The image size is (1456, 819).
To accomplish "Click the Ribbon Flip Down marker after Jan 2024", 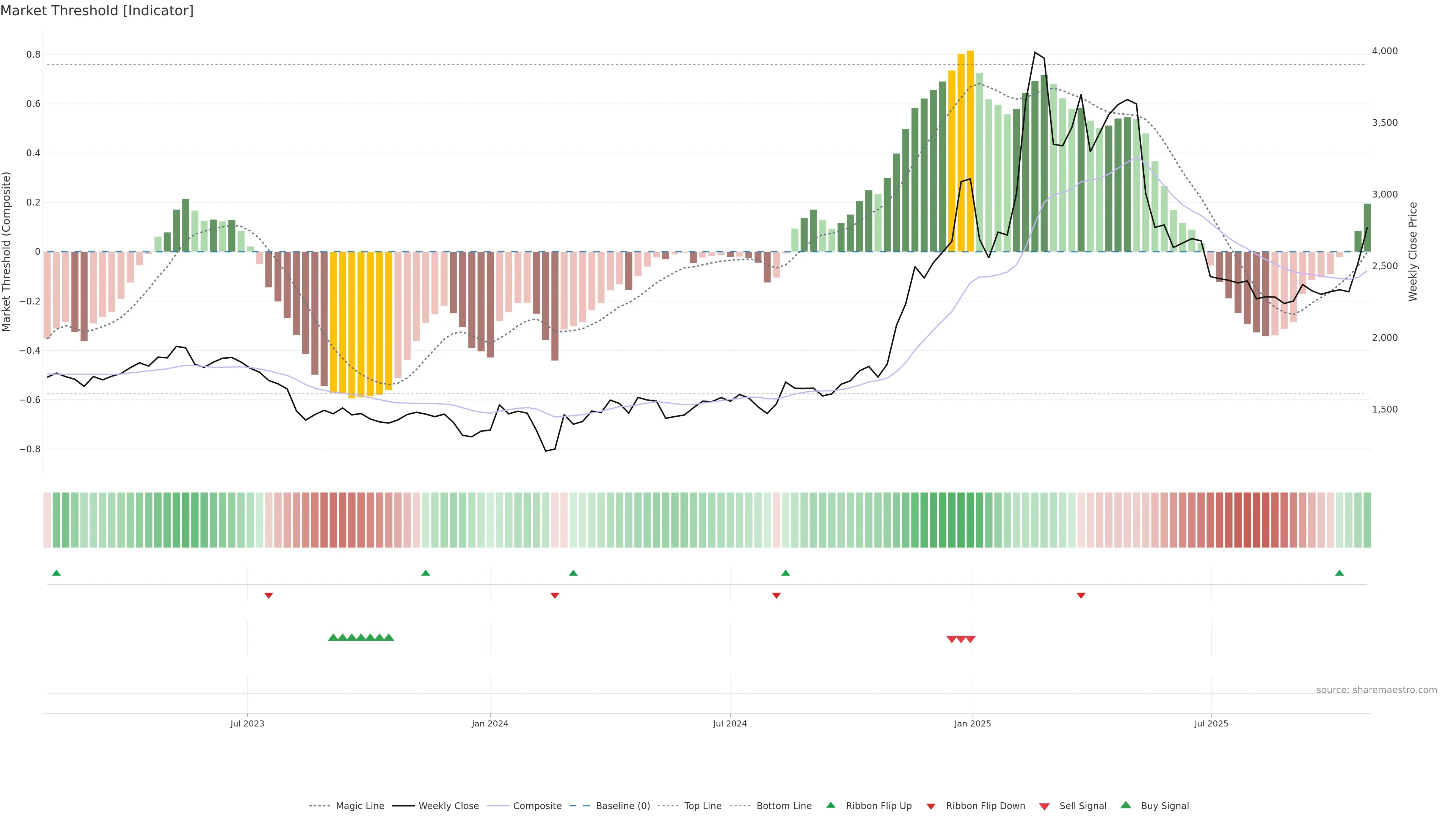I will (x=555, y=596).
